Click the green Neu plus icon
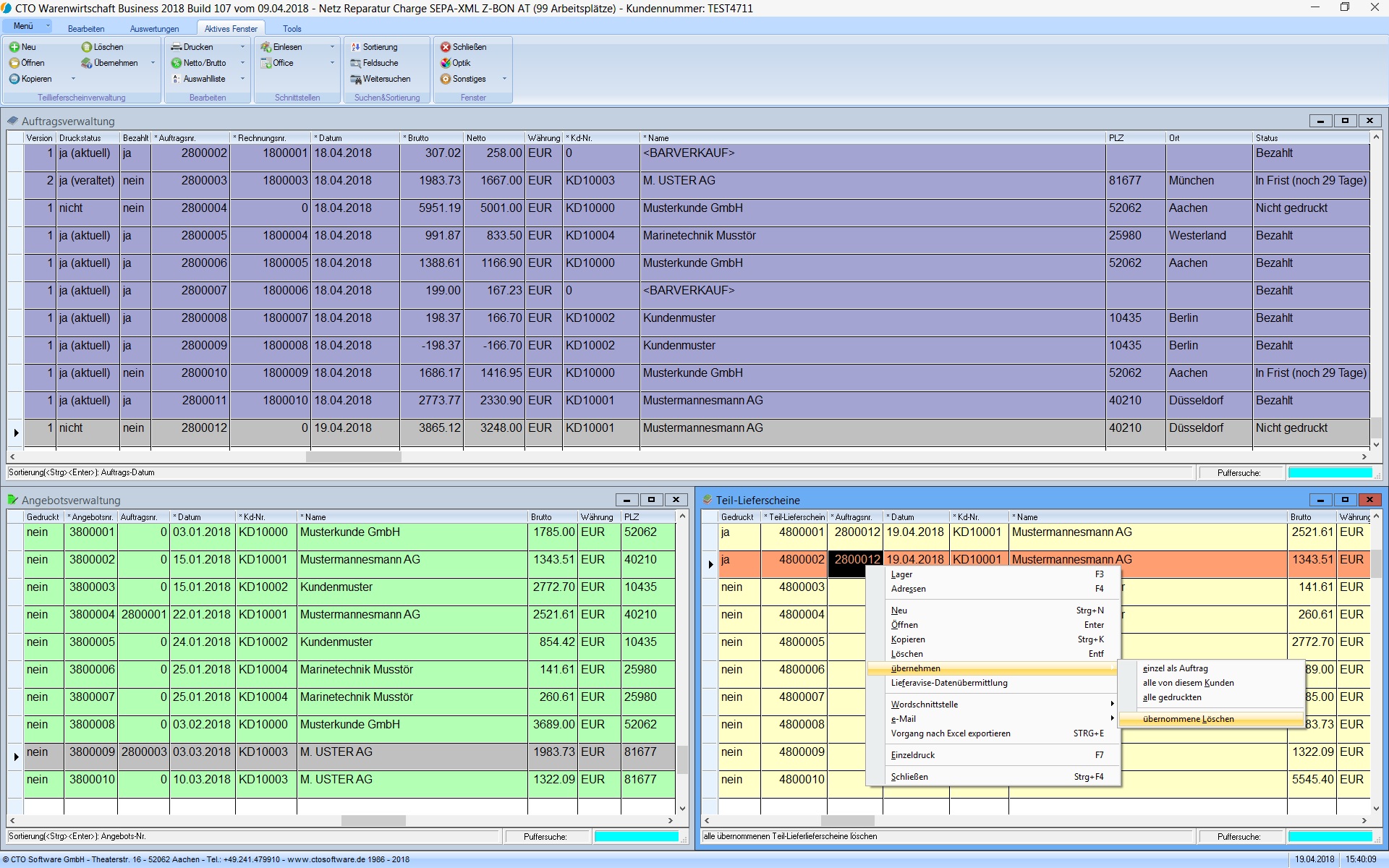Viewport: 1389px width, 868px height. [x=14, y=47]
